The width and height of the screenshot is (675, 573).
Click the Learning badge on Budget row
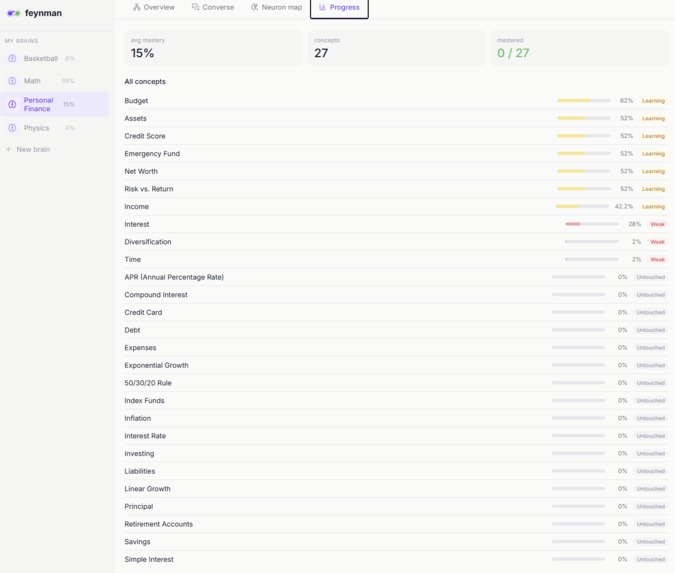pyautogui.click(x=653, y=100)
